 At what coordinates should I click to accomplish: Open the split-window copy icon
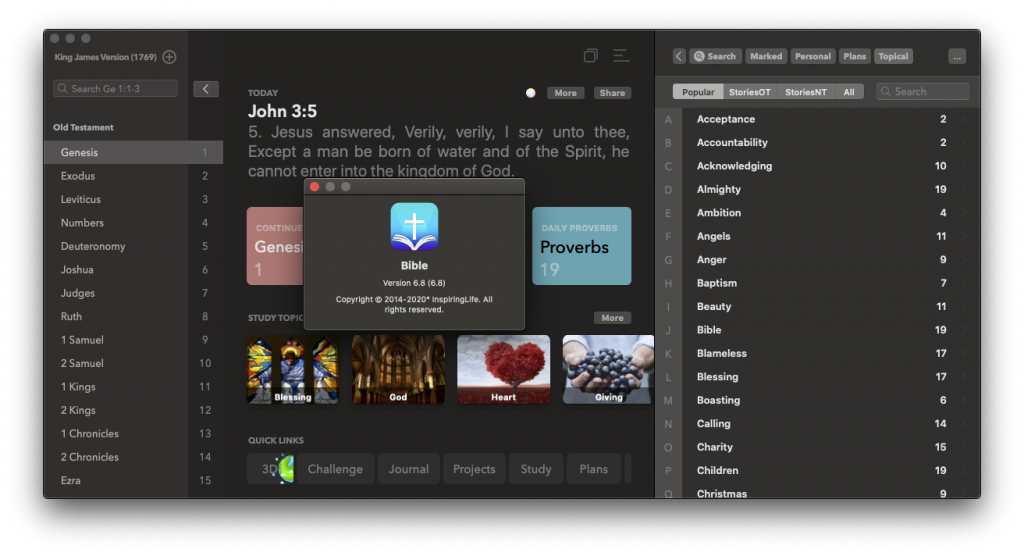590,56
